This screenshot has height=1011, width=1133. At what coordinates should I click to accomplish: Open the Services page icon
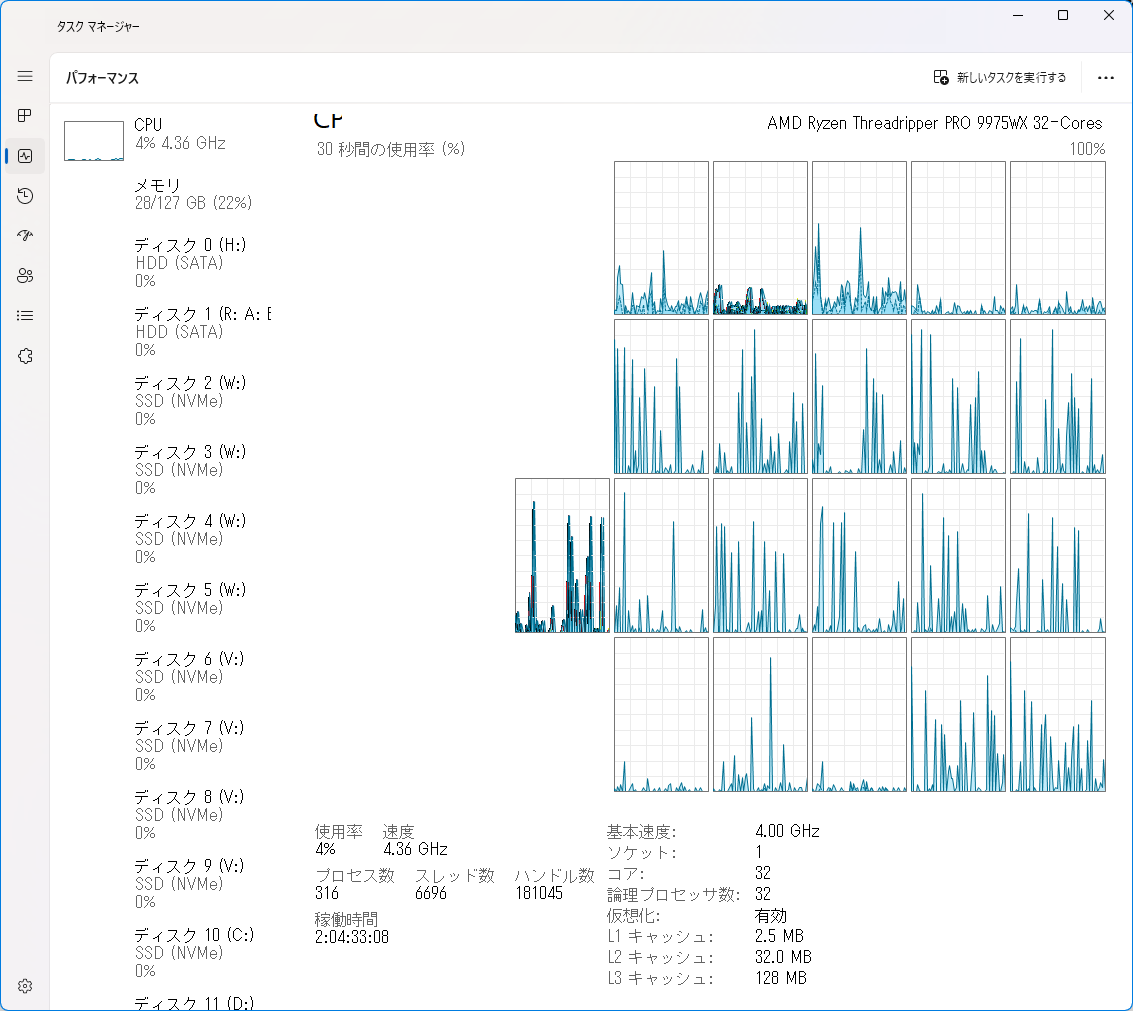pyautogui.click(x=25, y=356)
